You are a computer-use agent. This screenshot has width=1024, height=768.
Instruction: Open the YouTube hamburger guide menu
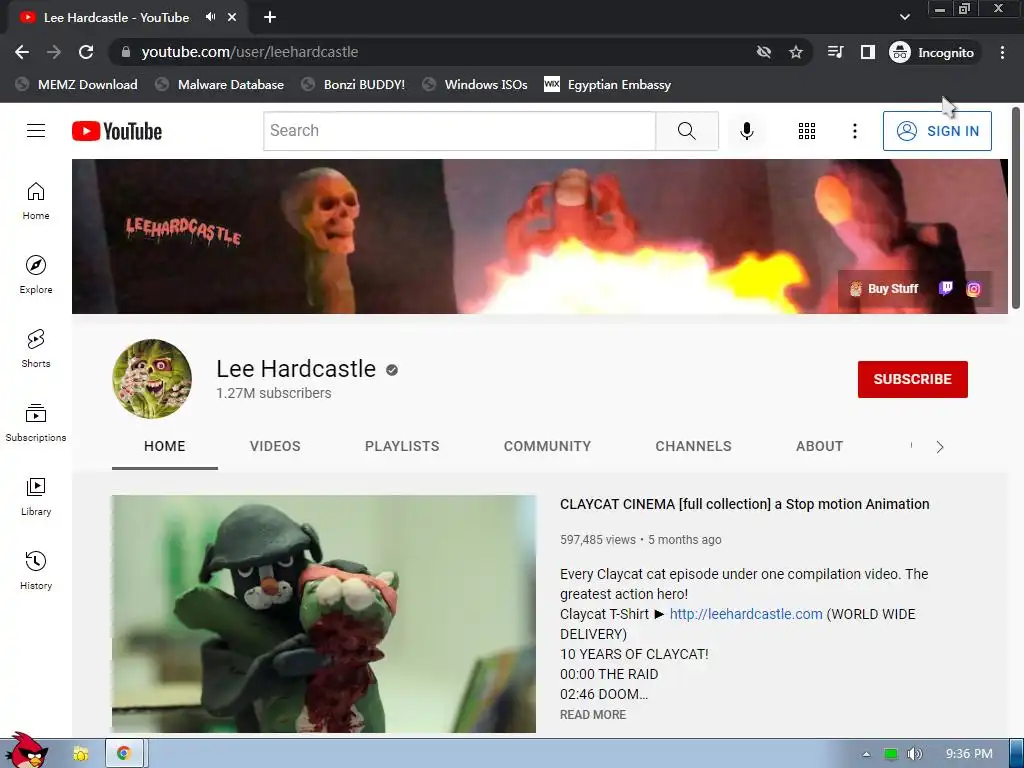(36, 131)
